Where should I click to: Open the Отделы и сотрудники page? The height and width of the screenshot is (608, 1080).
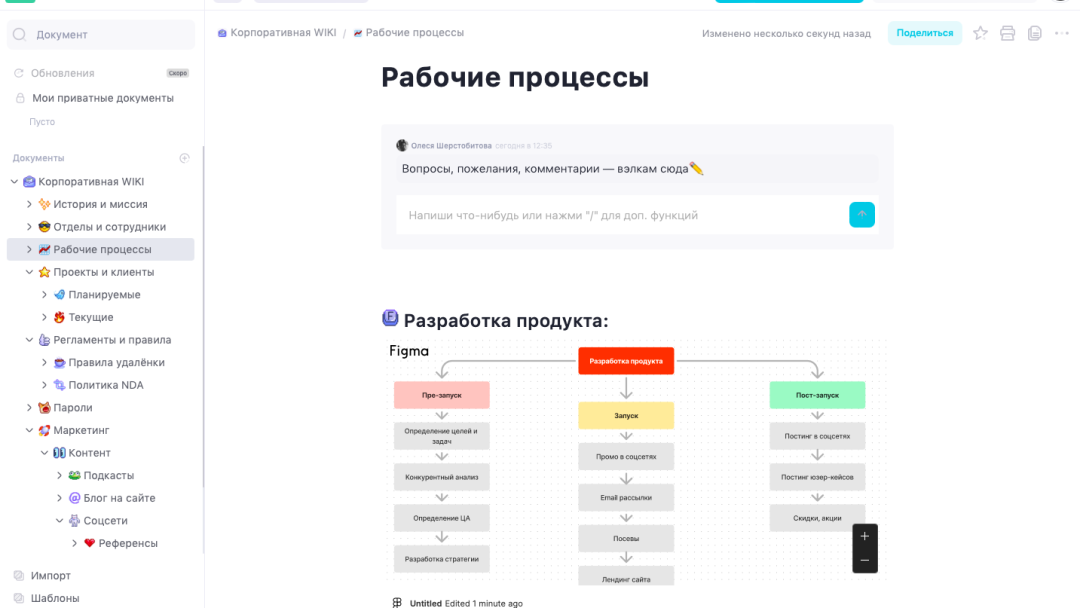click(109, 227)
